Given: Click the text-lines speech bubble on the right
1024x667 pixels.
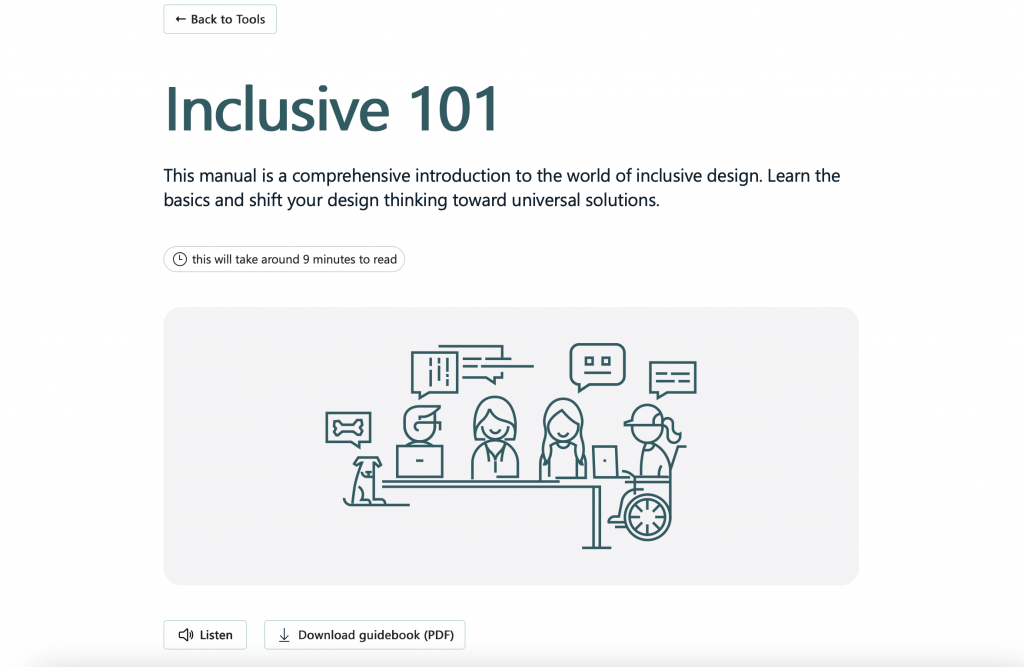Looking at the screenshot, I should [x=672, y=379].
